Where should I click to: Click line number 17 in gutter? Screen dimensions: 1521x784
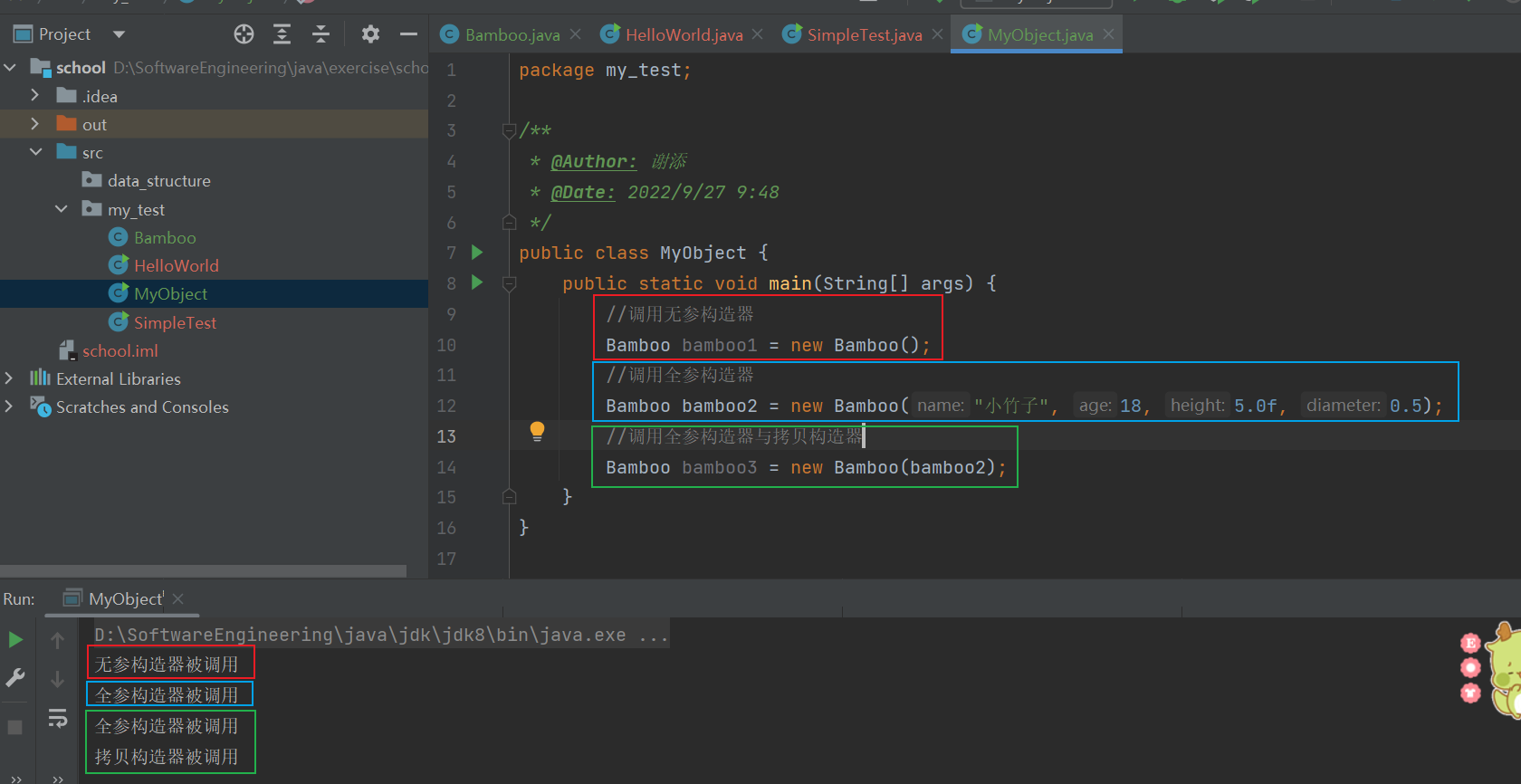click(x=446, y=559)
